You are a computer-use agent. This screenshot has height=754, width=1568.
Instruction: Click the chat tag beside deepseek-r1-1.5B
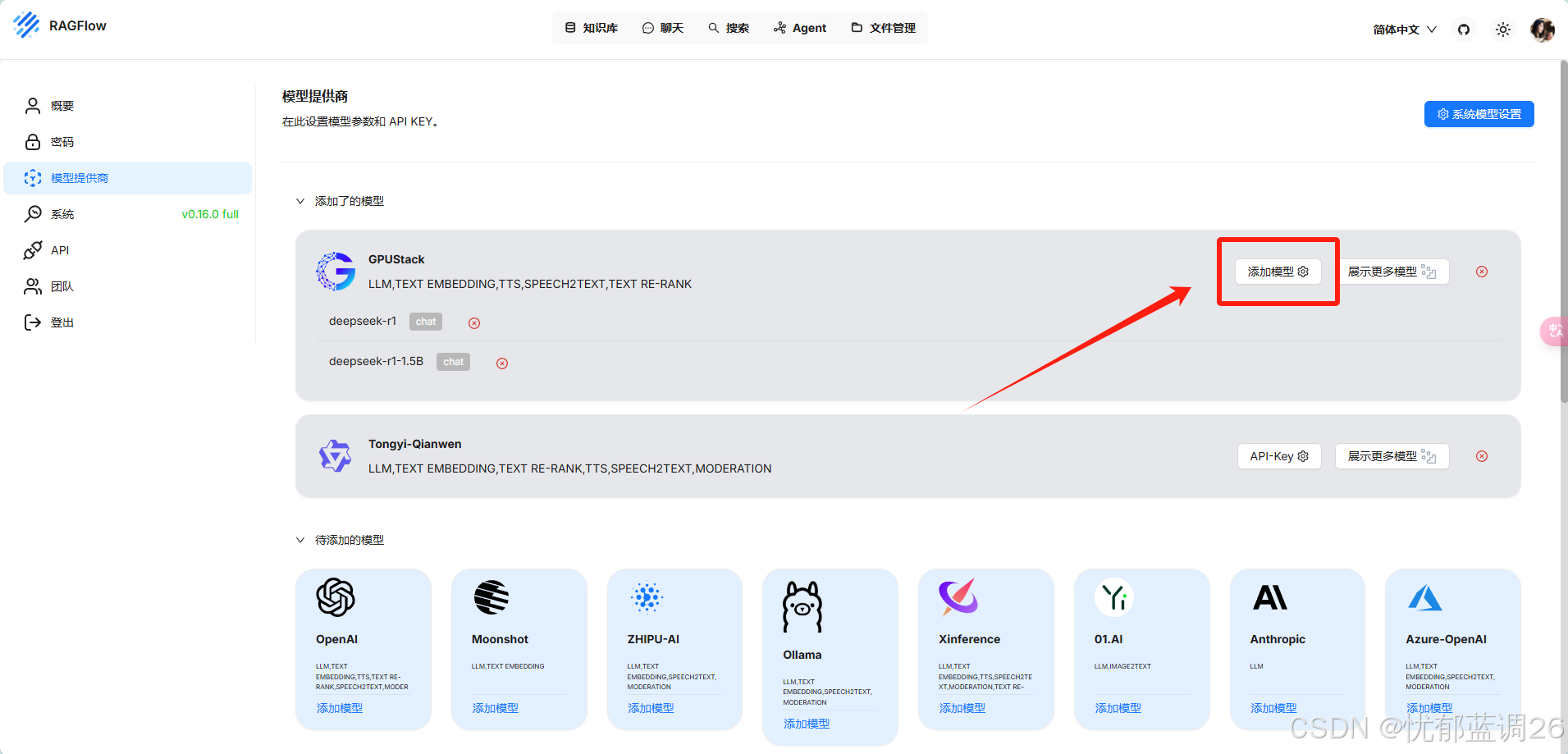(x=453, y=362)
